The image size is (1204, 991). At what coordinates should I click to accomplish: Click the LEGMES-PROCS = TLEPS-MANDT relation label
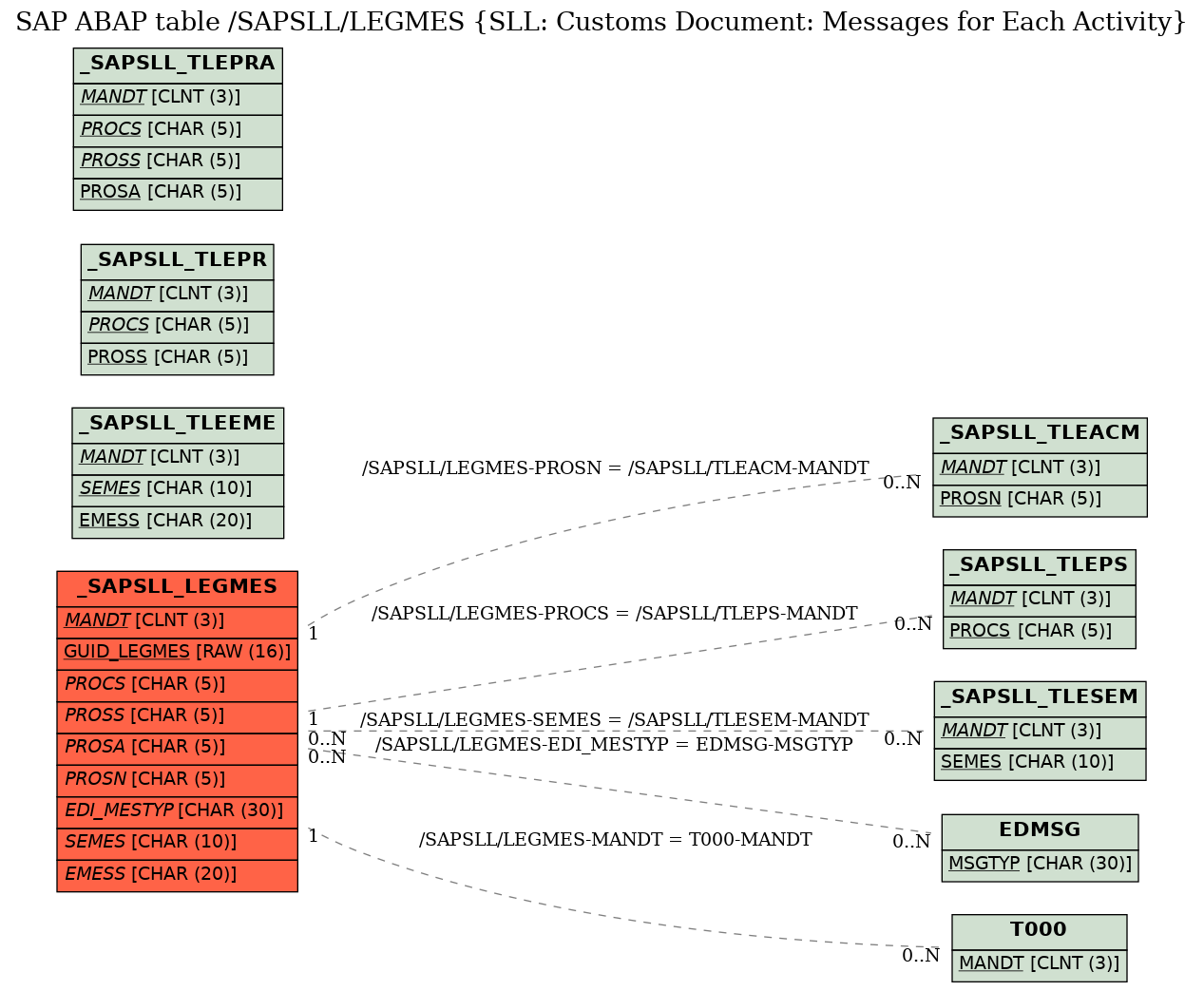(614, 614)
